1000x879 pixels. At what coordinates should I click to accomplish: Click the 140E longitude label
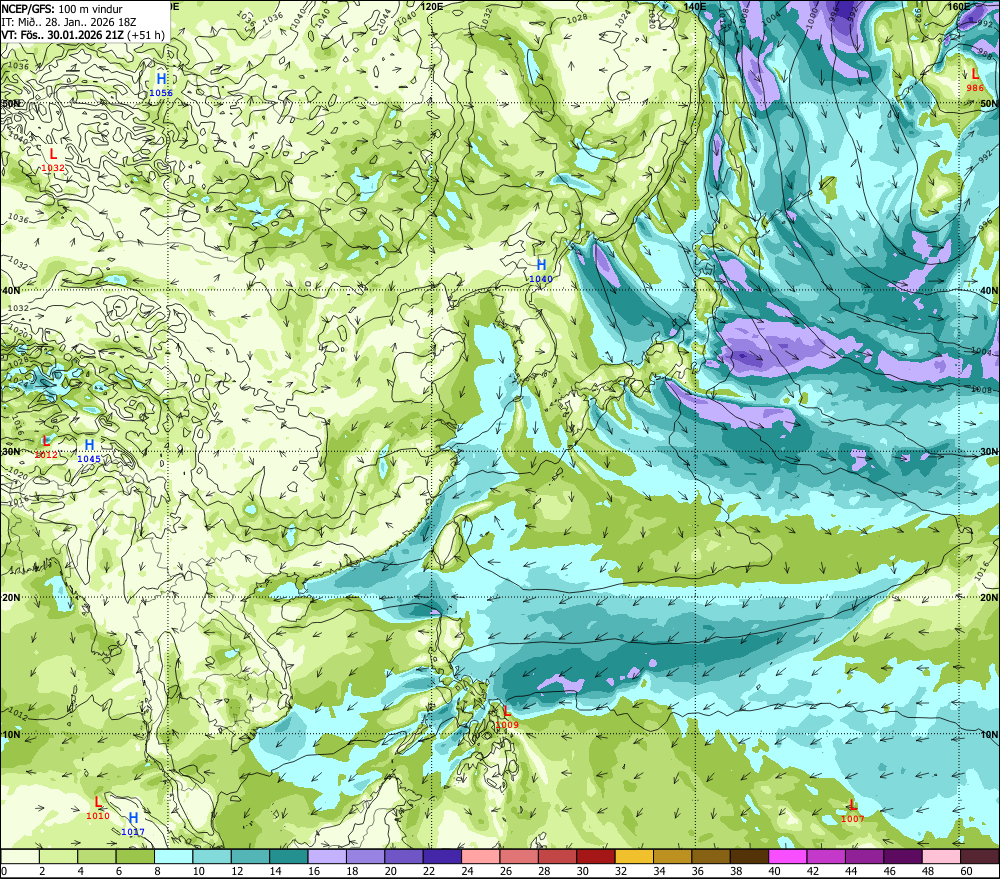click(x=694, y=6)
